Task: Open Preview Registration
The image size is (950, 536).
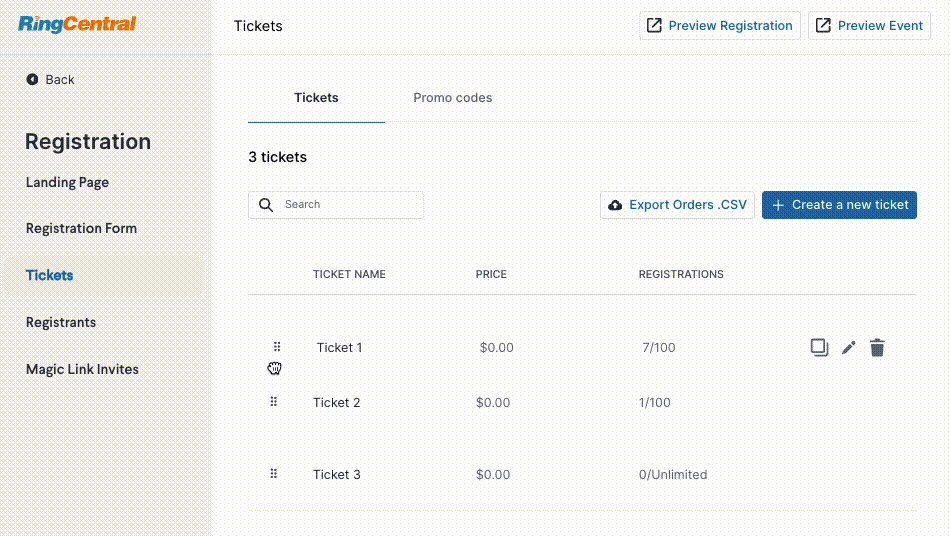Action: (720, 25)
